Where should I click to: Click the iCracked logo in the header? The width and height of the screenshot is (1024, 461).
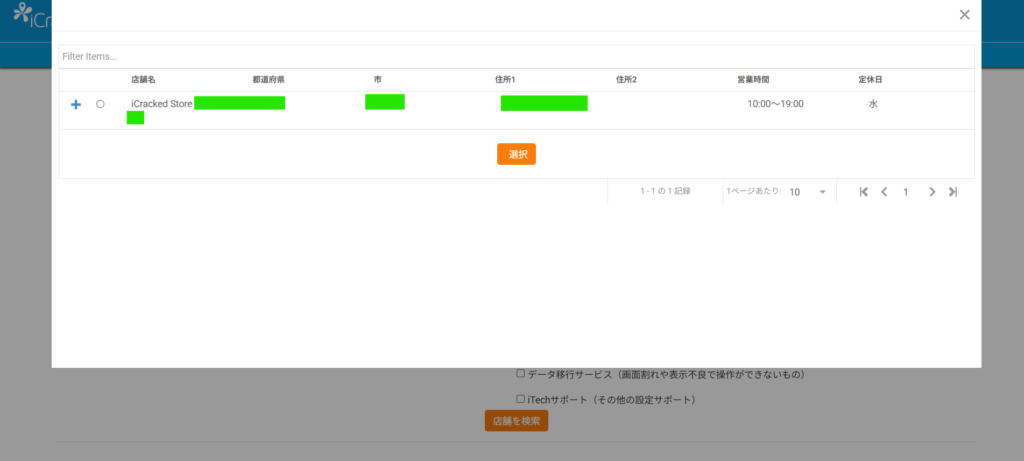pos(32,16)
